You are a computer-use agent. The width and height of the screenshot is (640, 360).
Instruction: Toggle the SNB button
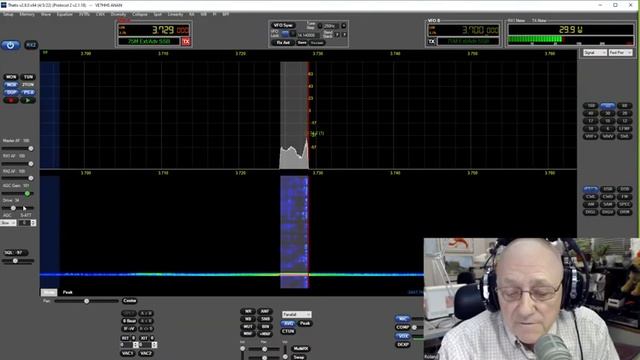pyautogui.click(x=265, y=319)
